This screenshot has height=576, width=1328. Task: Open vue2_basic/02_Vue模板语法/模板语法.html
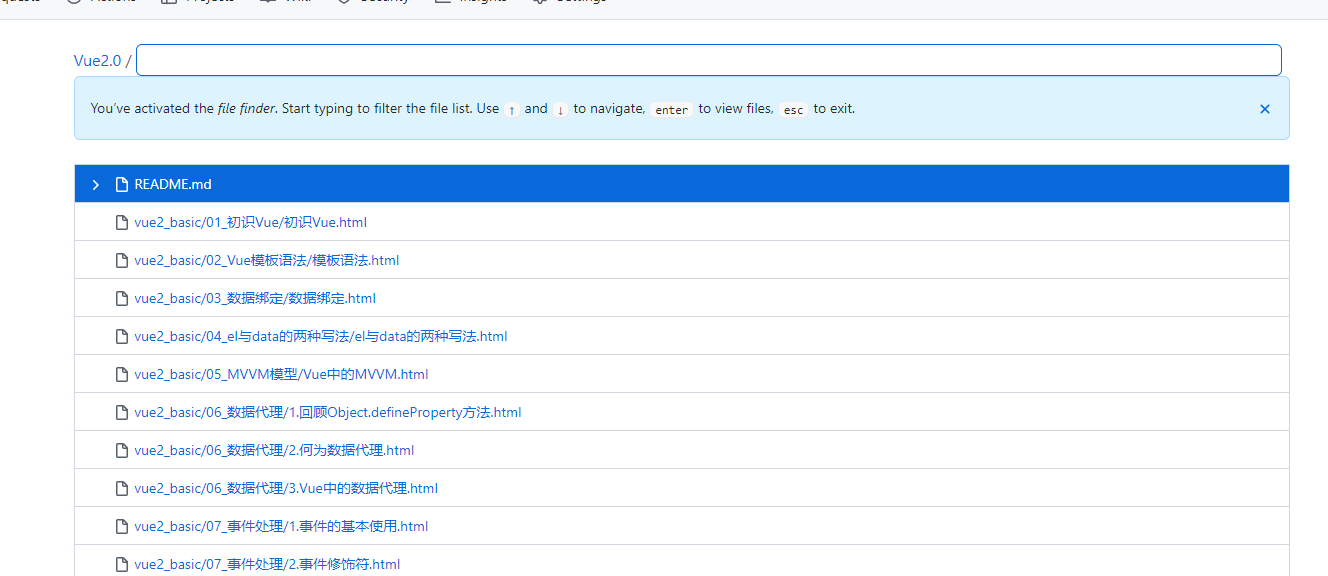266,261
